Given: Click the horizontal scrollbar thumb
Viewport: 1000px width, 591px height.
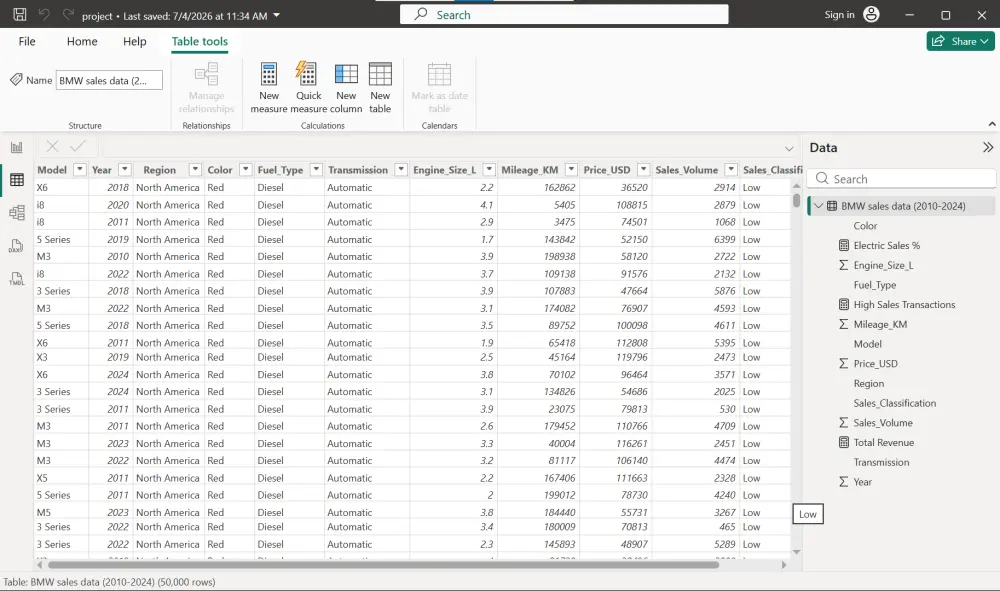Looking at the screenshot, I should pyautogui.click(x=383, y=564).
